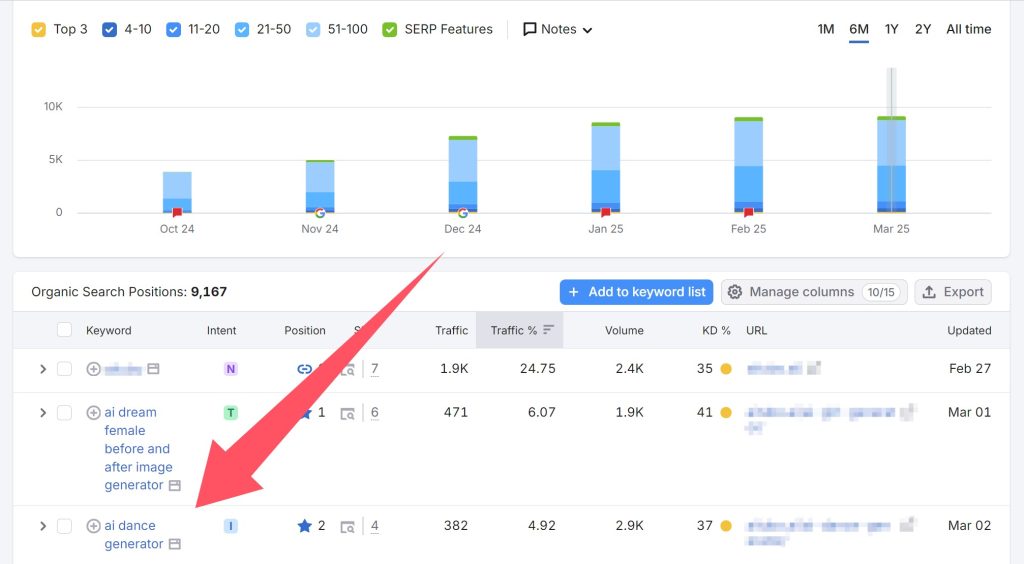
Task: Open the Notes dropdown
Action: [x=557, y=29]
